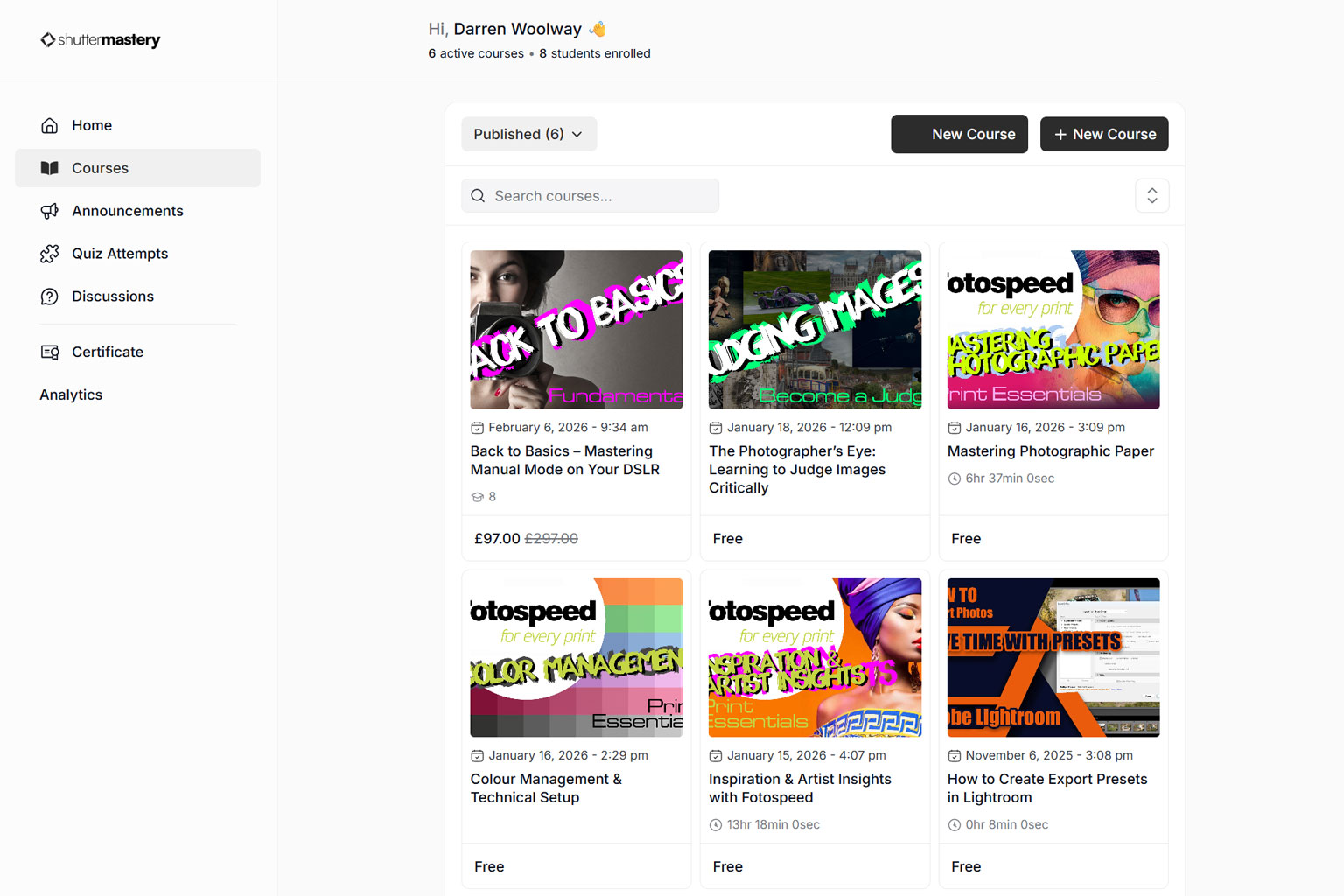
Task: Open the Judging Images course thumbnail
Action: click(x=815, y=330)
